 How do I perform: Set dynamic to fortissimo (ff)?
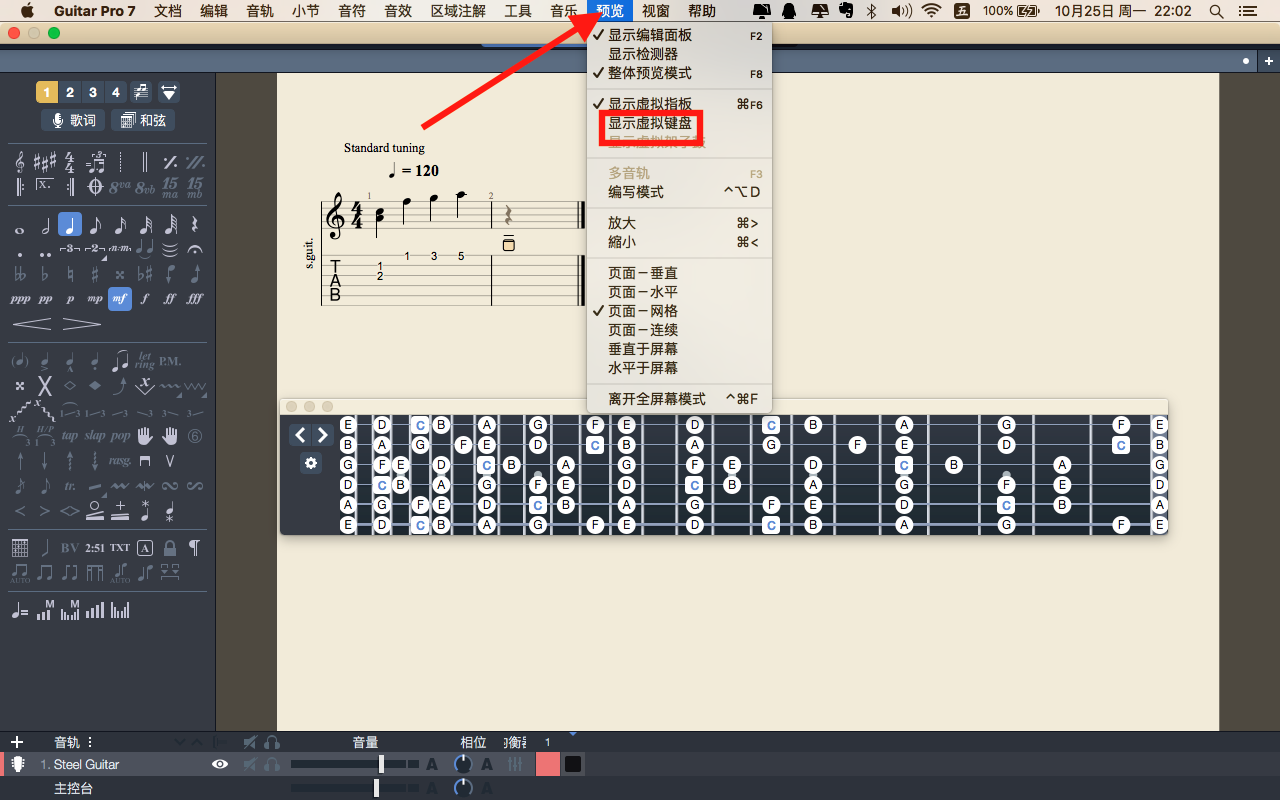coord(170,298)
